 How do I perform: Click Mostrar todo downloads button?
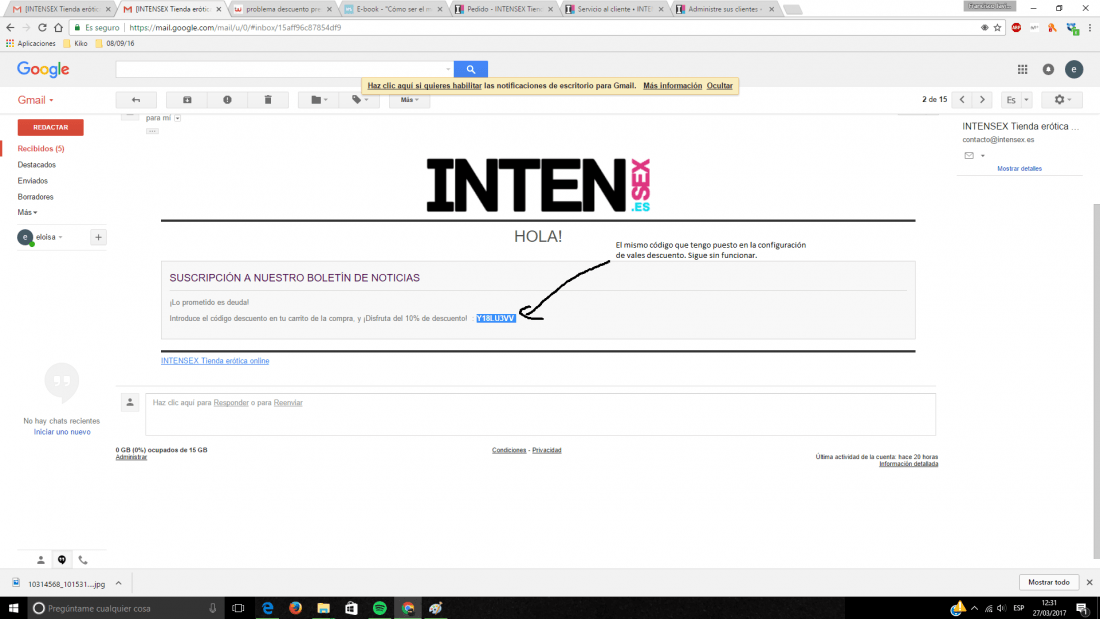tap(1049, 583)
